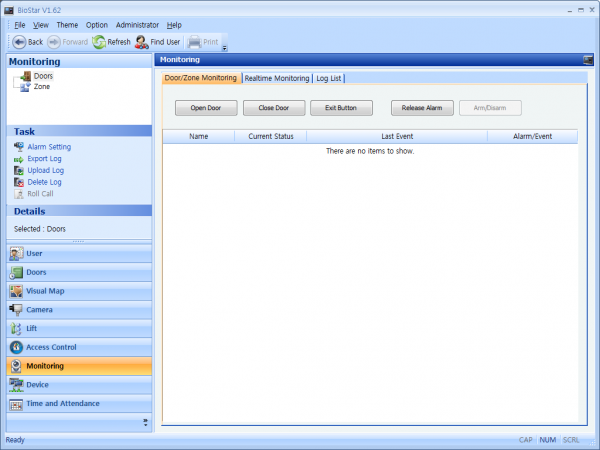Click the Refresh icon in toolbar
Viewport: 600px width, 450px height.
pos(99,42)
